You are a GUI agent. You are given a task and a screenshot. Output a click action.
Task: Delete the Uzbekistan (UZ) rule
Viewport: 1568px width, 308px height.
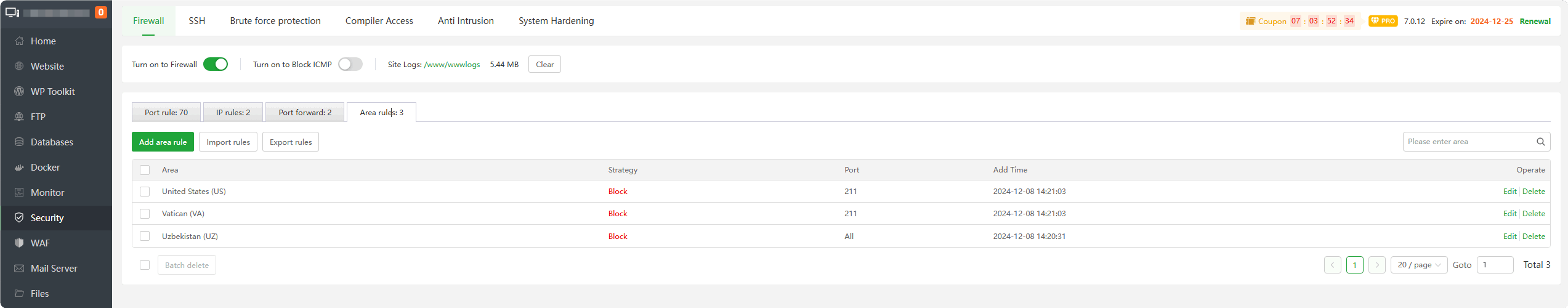point(1534,237)
